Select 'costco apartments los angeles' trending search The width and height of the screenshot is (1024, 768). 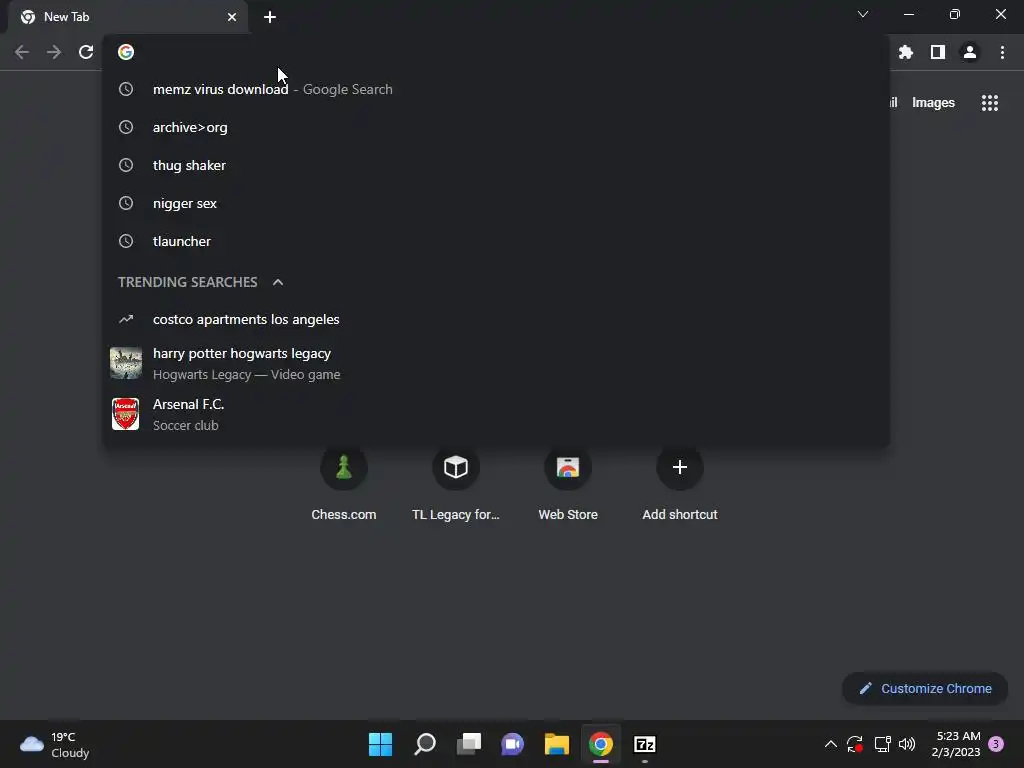point(496,319)
